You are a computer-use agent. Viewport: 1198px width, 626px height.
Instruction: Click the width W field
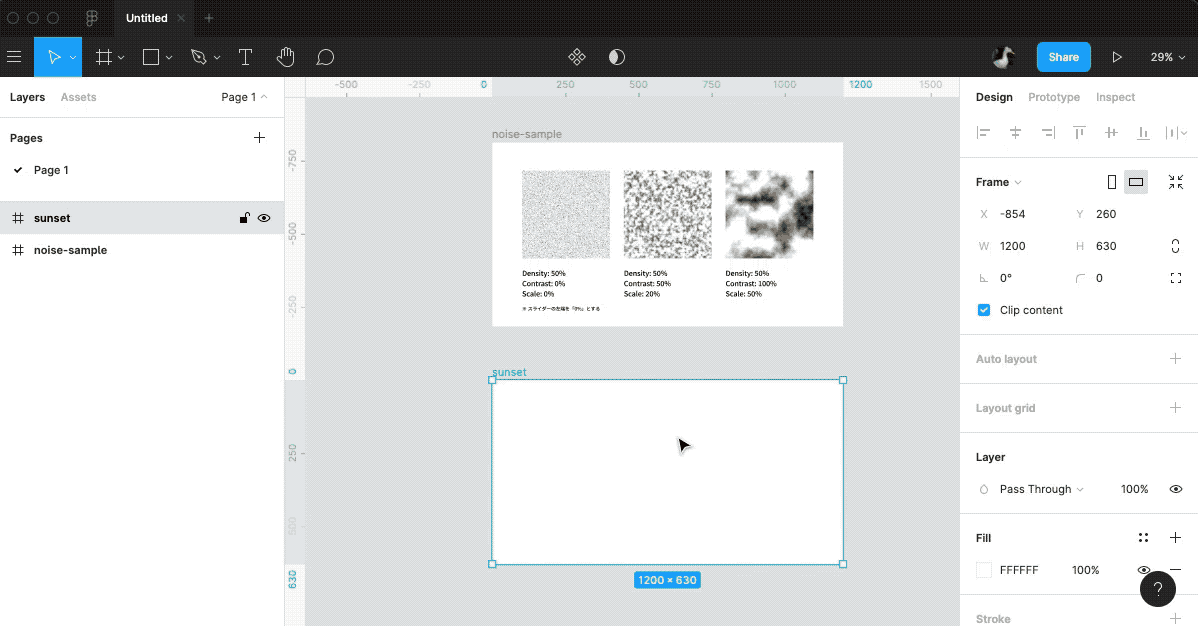click(1020, 246)
